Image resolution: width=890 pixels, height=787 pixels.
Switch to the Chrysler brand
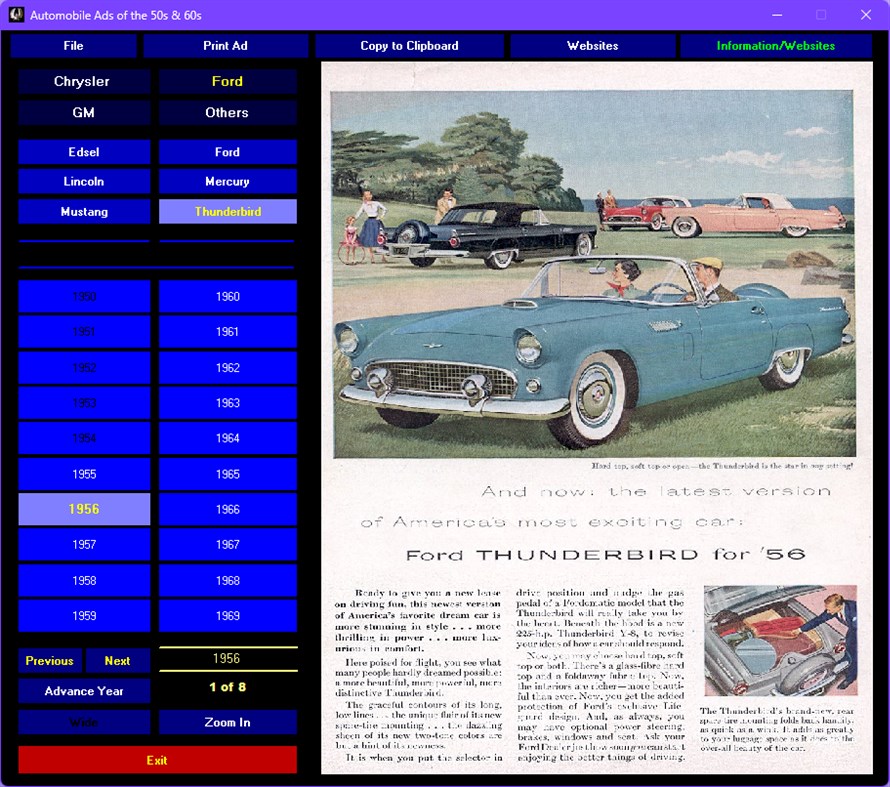(83, 81)
